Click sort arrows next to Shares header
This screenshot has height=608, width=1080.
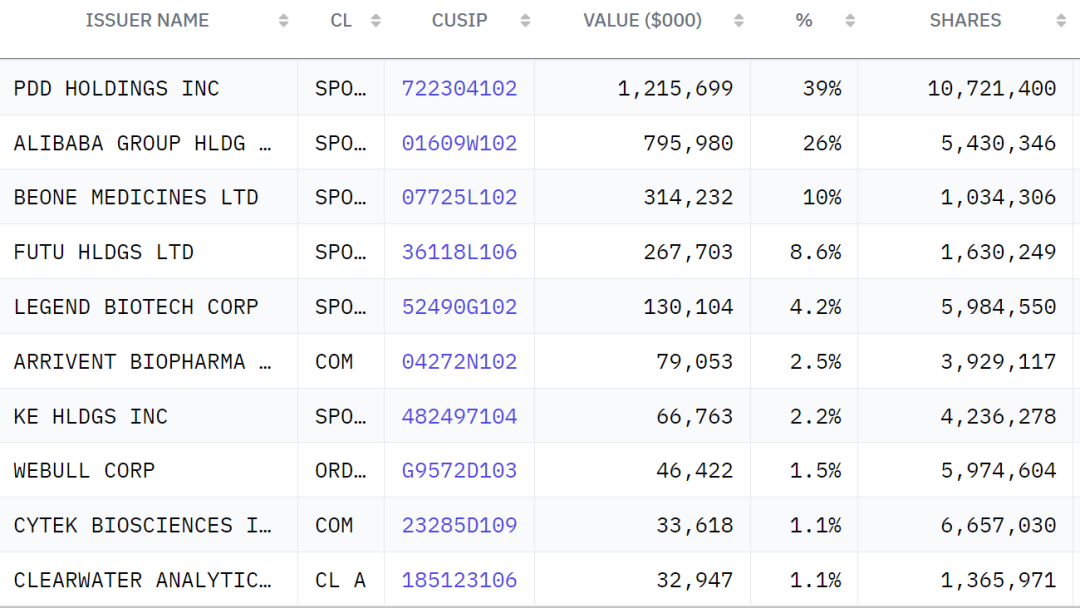tap(1061, 21)
